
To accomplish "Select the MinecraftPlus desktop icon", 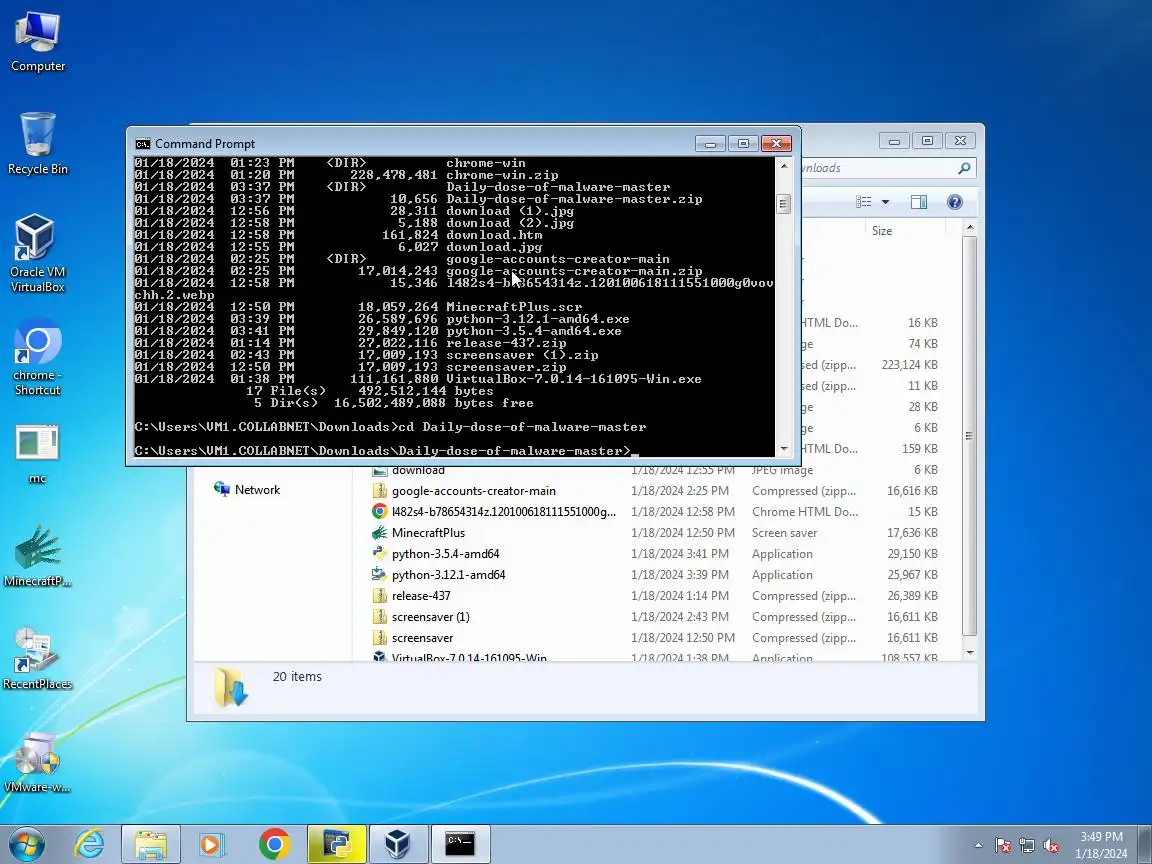I will click(x=37, y=556).
